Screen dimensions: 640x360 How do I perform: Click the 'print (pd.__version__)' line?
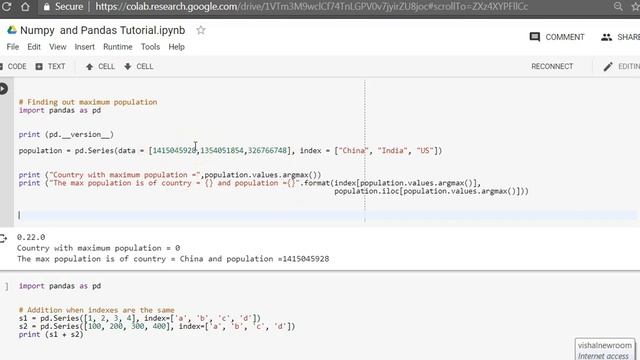pos(66,135)
